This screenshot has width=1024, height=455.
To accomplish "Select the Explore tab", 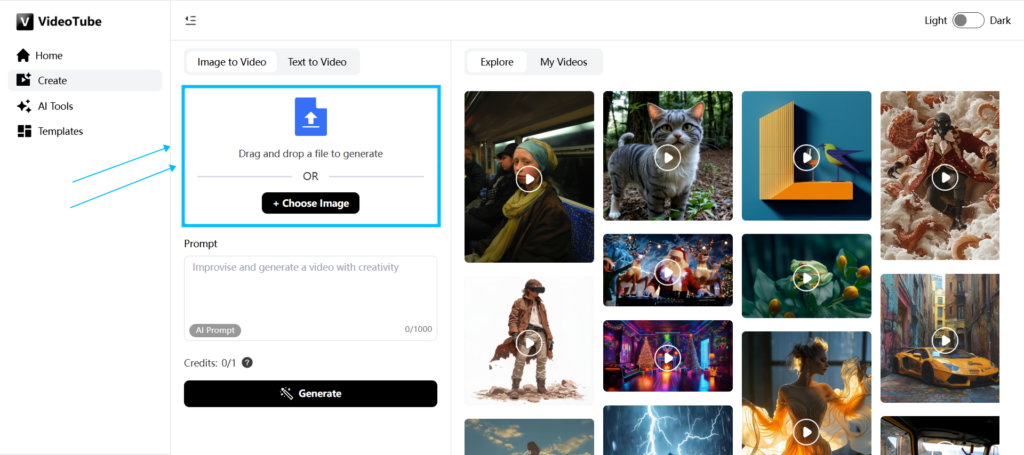I will (497, 62).
